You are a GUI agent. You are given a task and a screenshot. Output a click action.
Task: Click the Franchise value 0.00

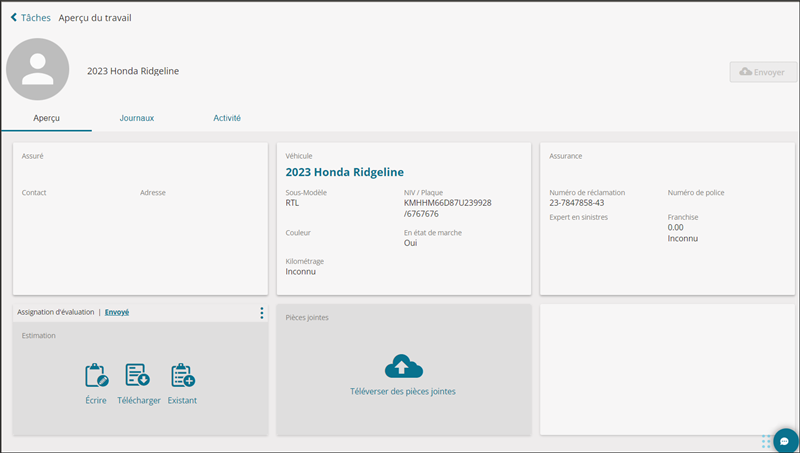[676, 228]
